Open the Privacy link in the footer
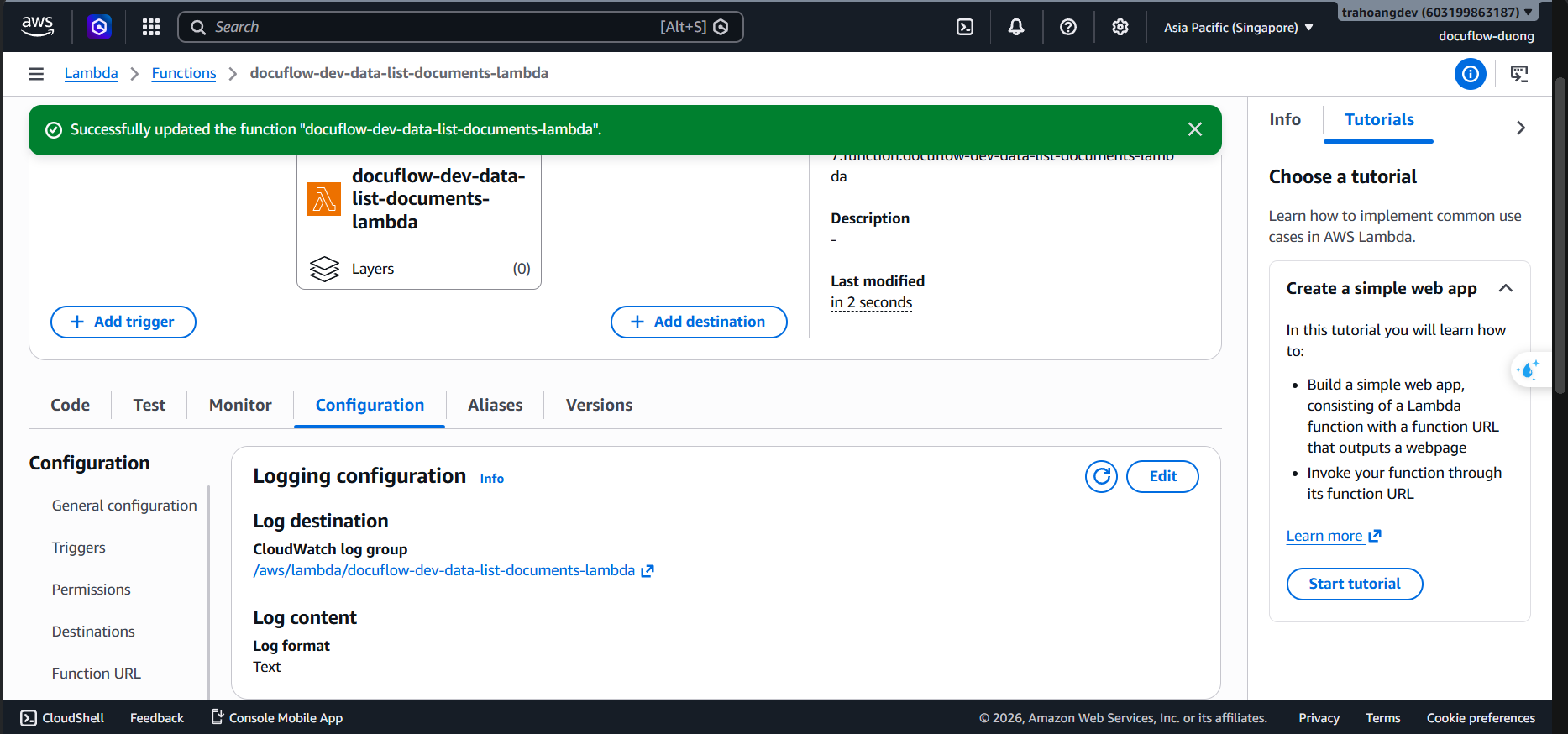This screenshot has width=1568, height=734. [1319, 718]
